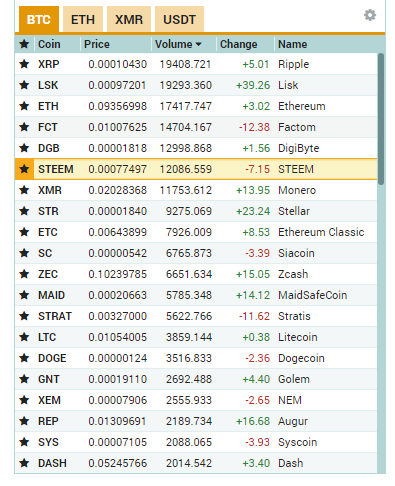Select the Syscoin name cell
This screenshot has height=486, width=395.
(298, 442)
